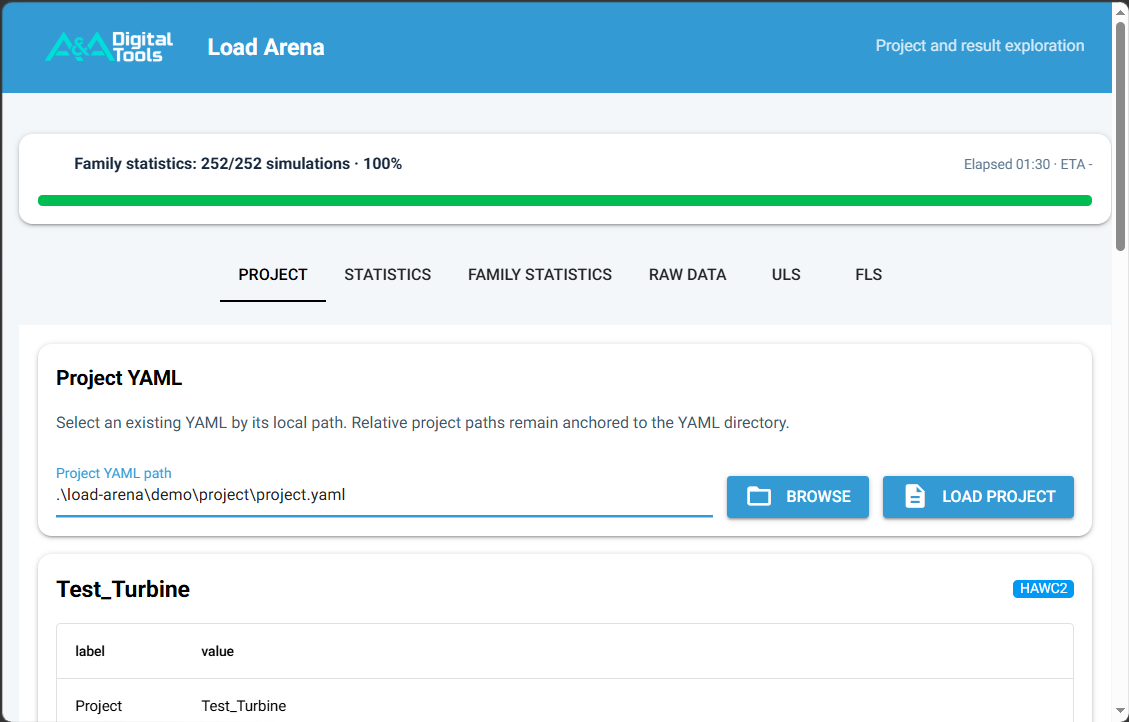Click the document icon on Load Project button
The height and width of the screenshot is (722, 1129).
914,497
